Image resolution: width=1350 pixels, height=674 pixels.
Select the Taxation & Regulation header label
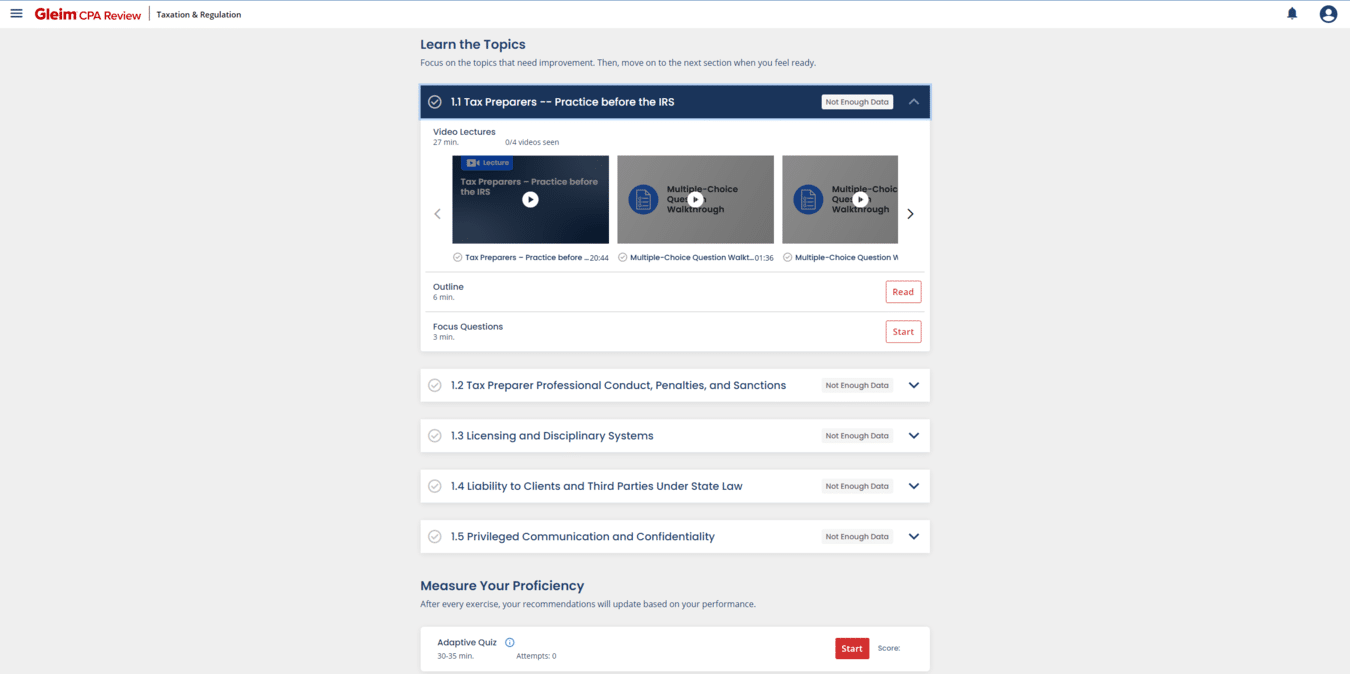pos(198,14)
